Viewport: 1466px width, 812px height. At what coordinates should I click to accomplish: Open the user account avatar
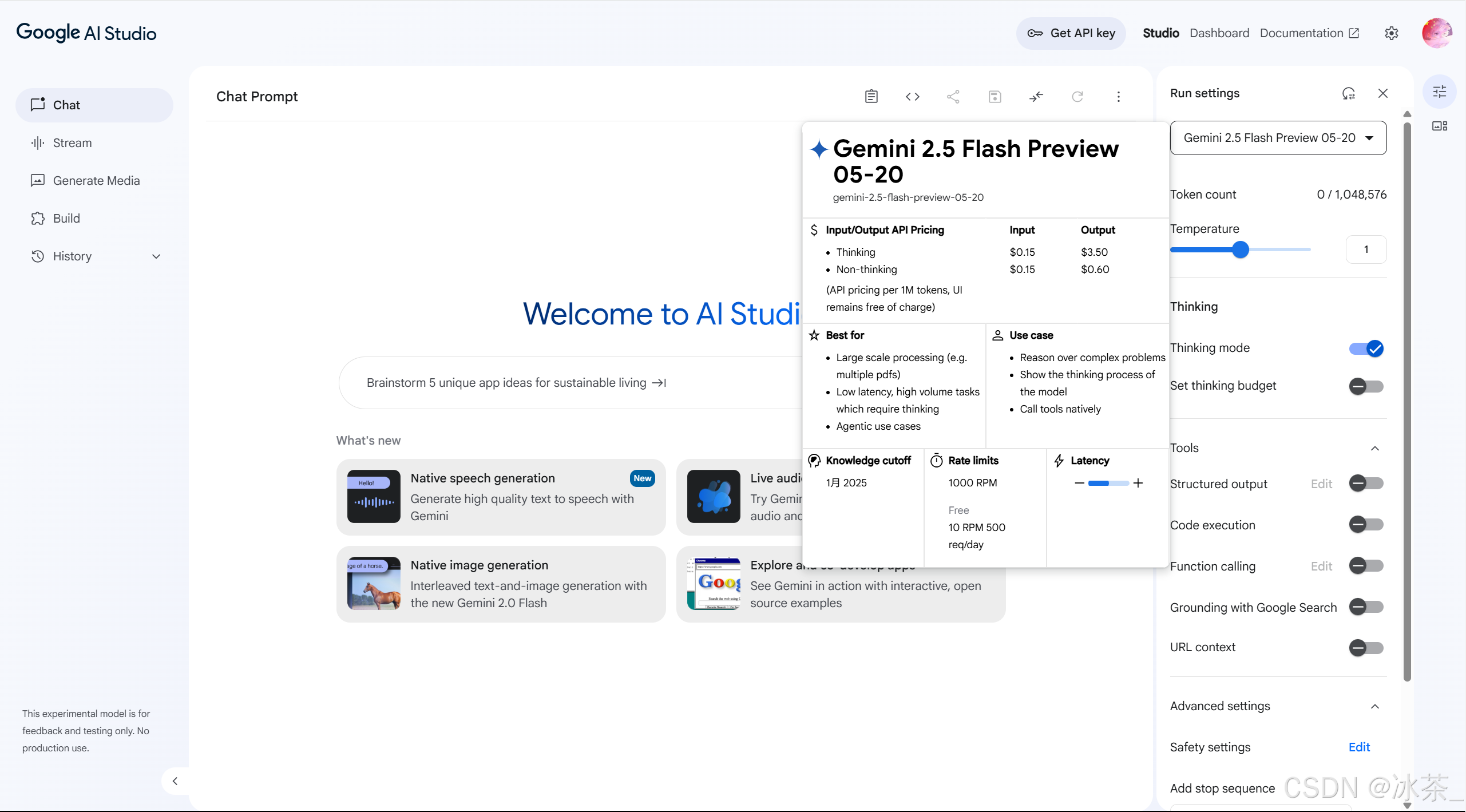(x=1437, y=33)
